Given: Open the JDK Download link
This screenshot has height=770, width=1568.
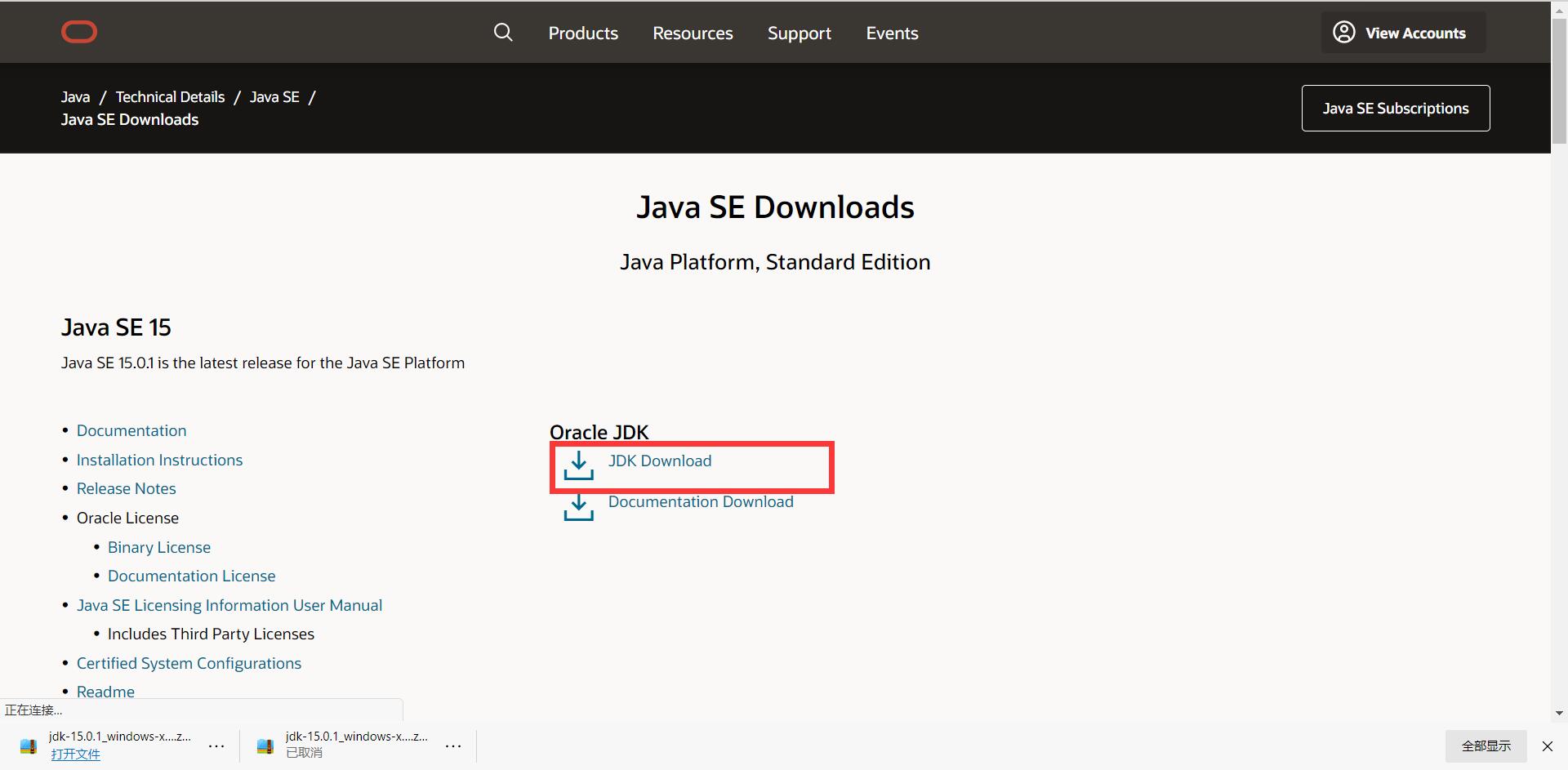Looking at the screenshot, I should [660, 461].
